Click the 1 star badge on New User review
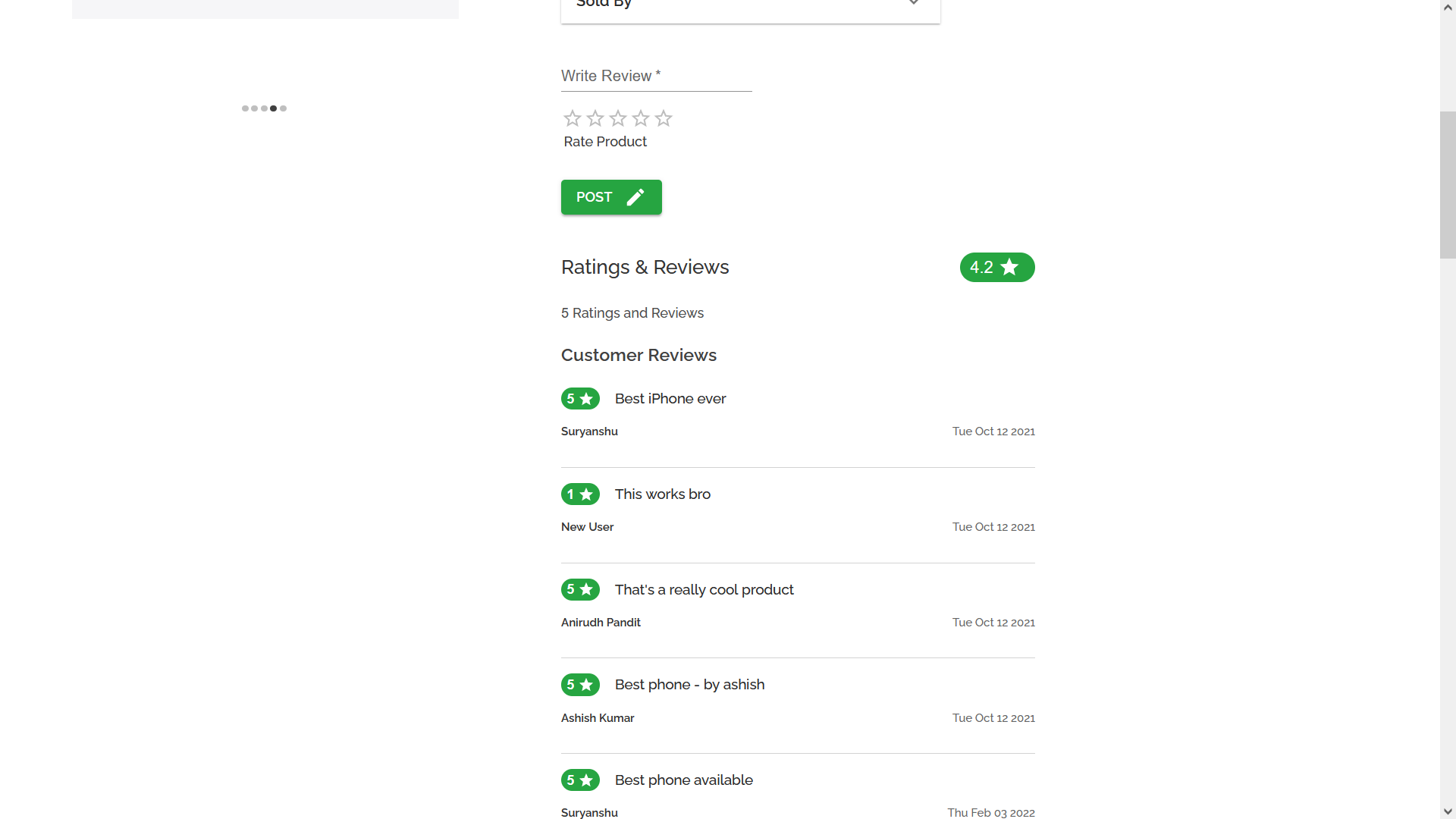This screenshot has height=819, width=1456. pos(580,494)
